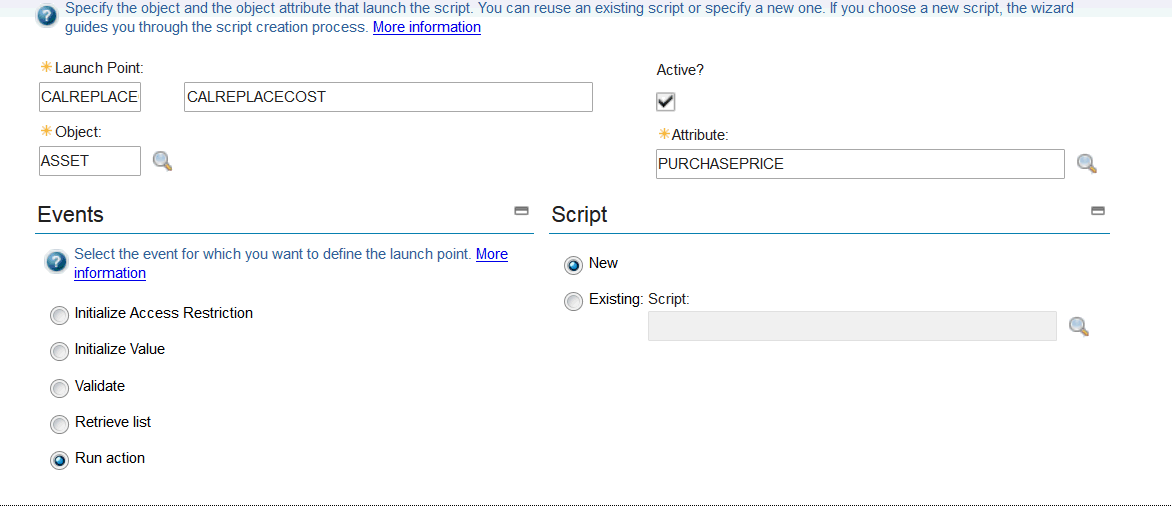The image size is (1172, 506).
Task: Uncheck the Active? checkbox
Action: click(x=666, y=102)
